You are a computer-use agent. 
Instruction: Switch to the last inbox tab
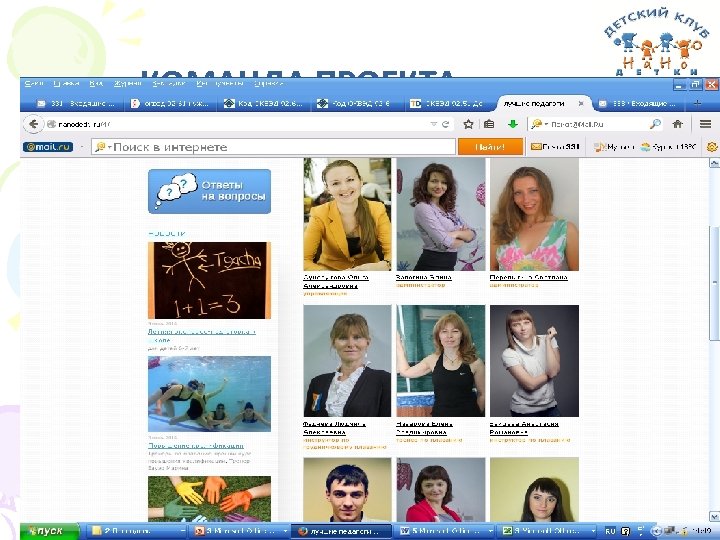638,104
